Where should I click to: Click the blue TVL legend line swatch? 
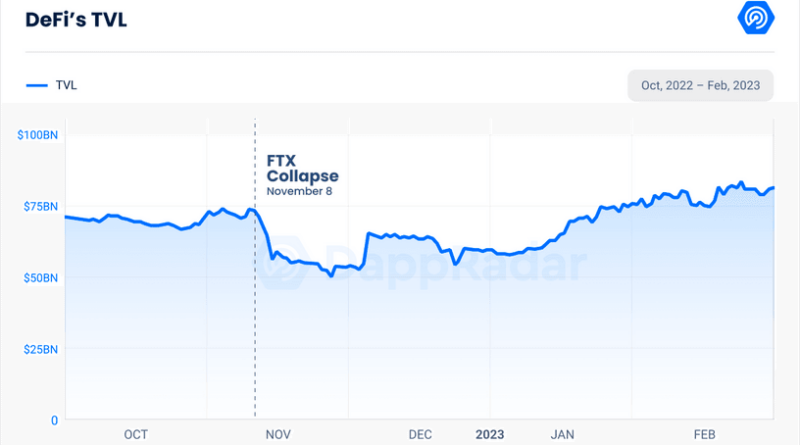pos(37,85)
